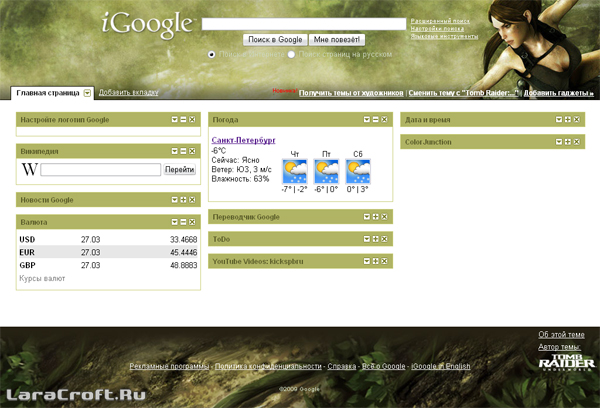Open menu arrow of Википедия gadget
The image size is (600, 408).
(x=174, y=151)
